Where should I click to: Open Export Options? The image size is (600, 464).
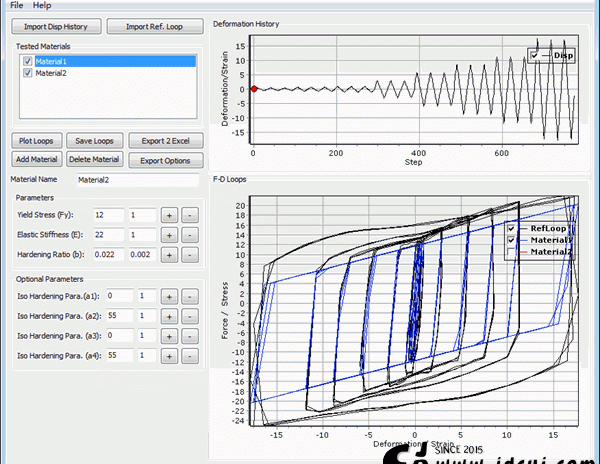tap(166, 160)
